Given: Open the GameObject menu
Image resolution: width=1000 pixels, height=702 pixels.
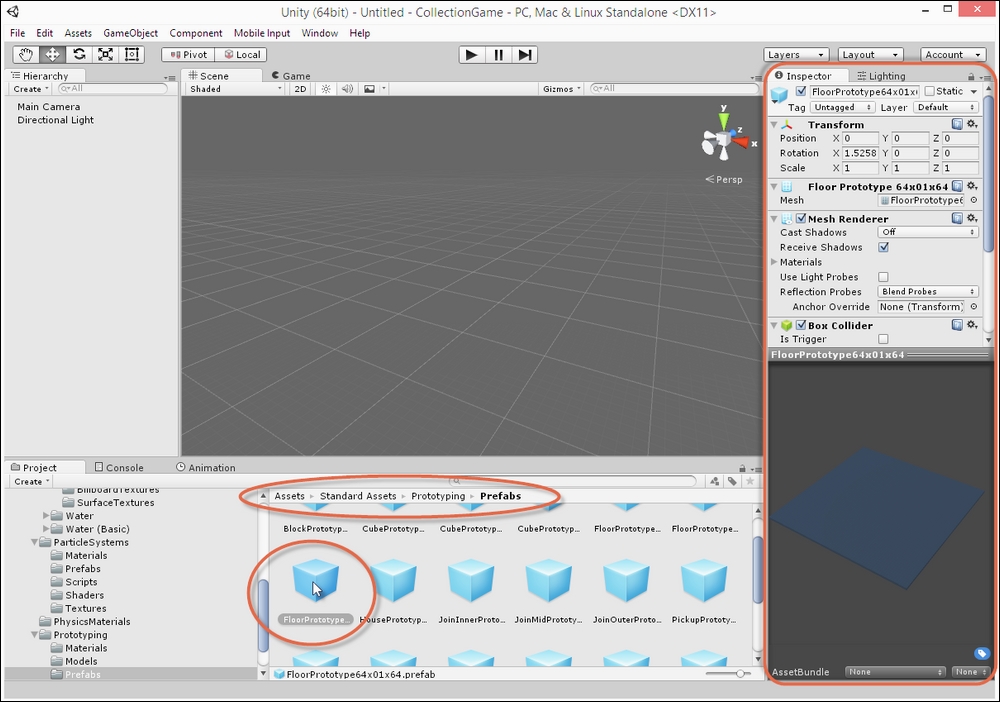Looking at the screenshot, I should (x=130, y=33).
